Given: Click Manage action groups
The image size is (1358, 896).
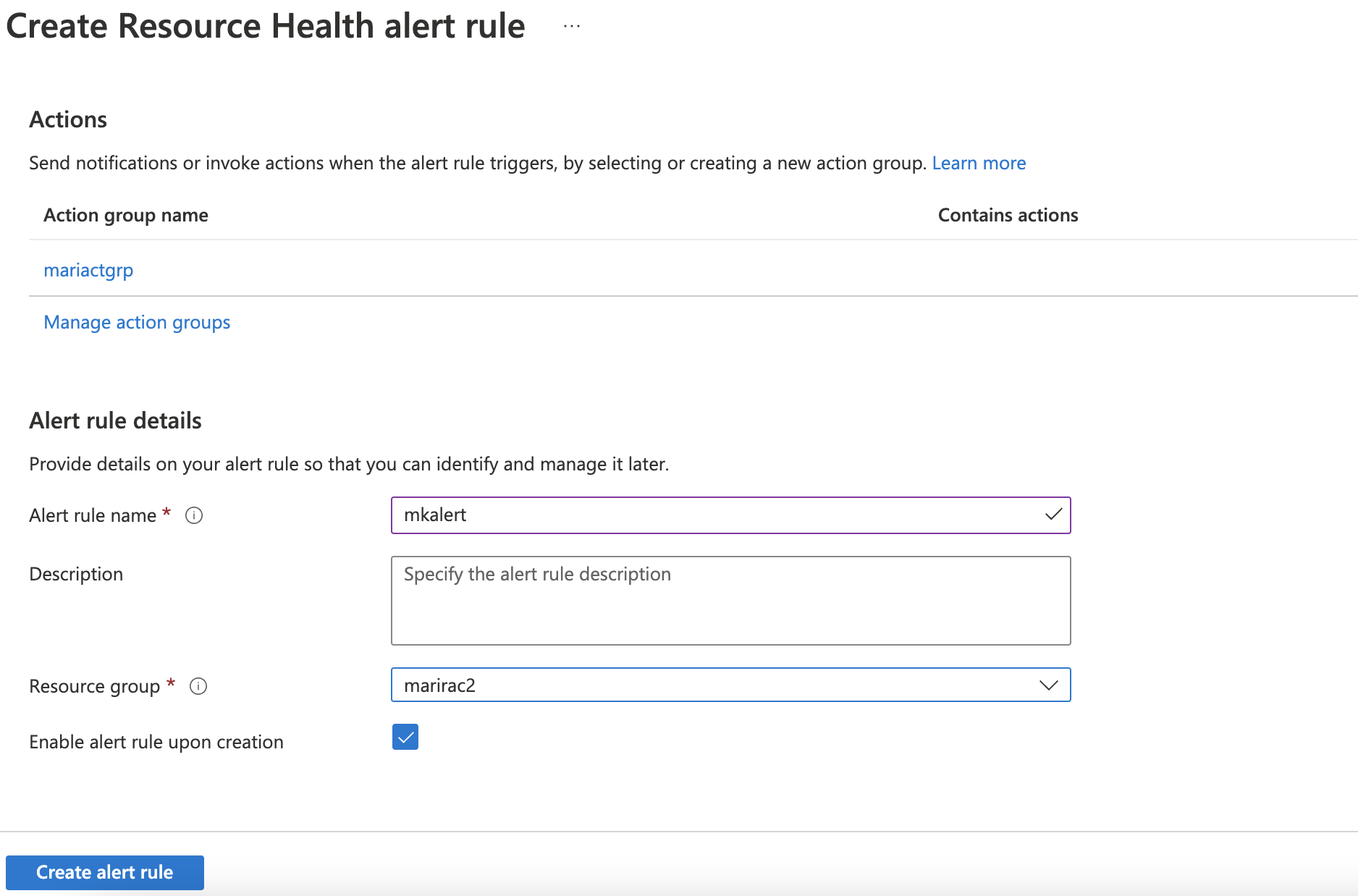Looking at the screenshot, I should point(137,322).
